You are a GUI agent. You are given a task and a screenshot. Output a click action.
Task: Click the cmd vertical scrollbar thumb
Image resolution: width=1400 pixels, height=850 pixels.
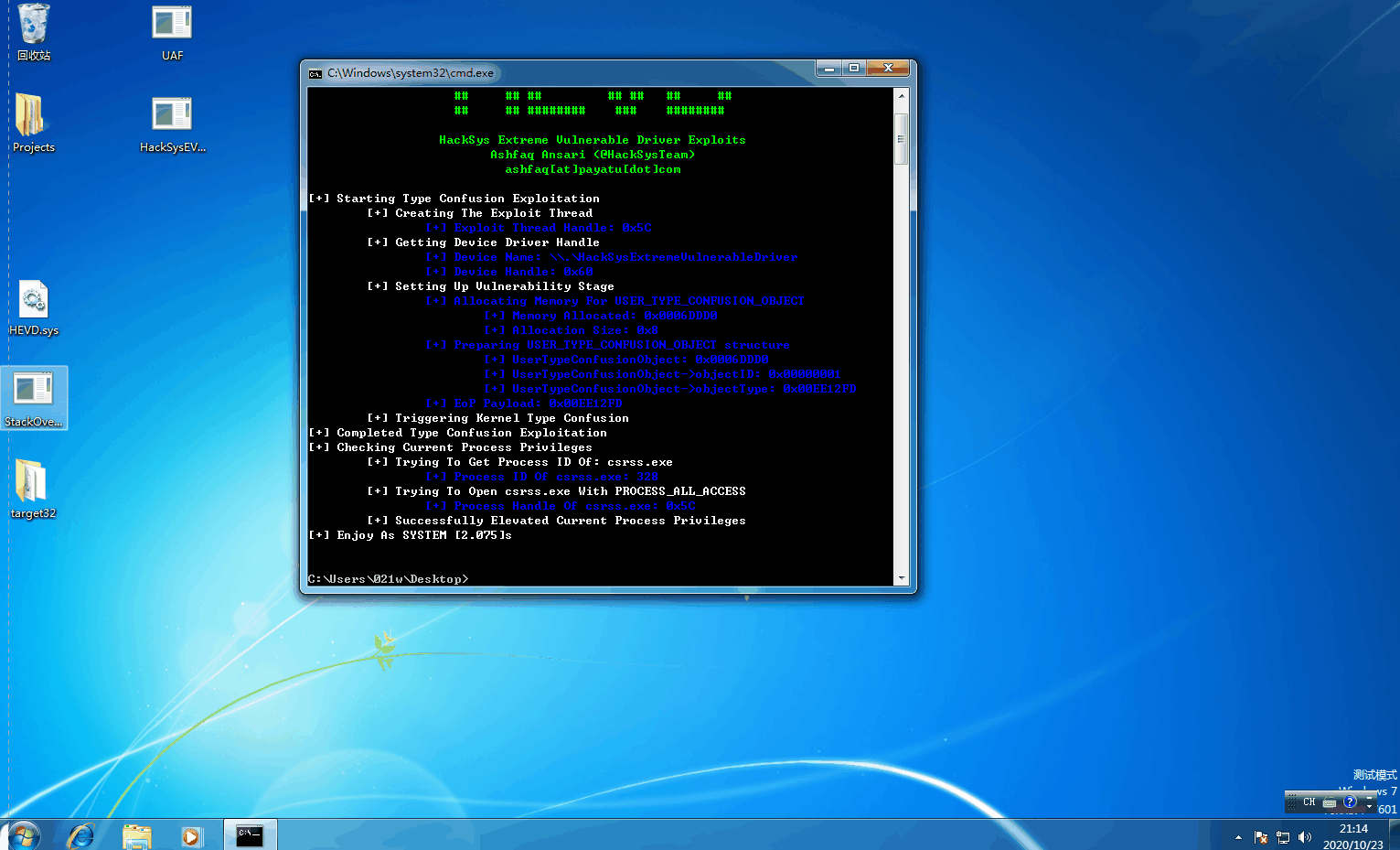tap(902, 139)
